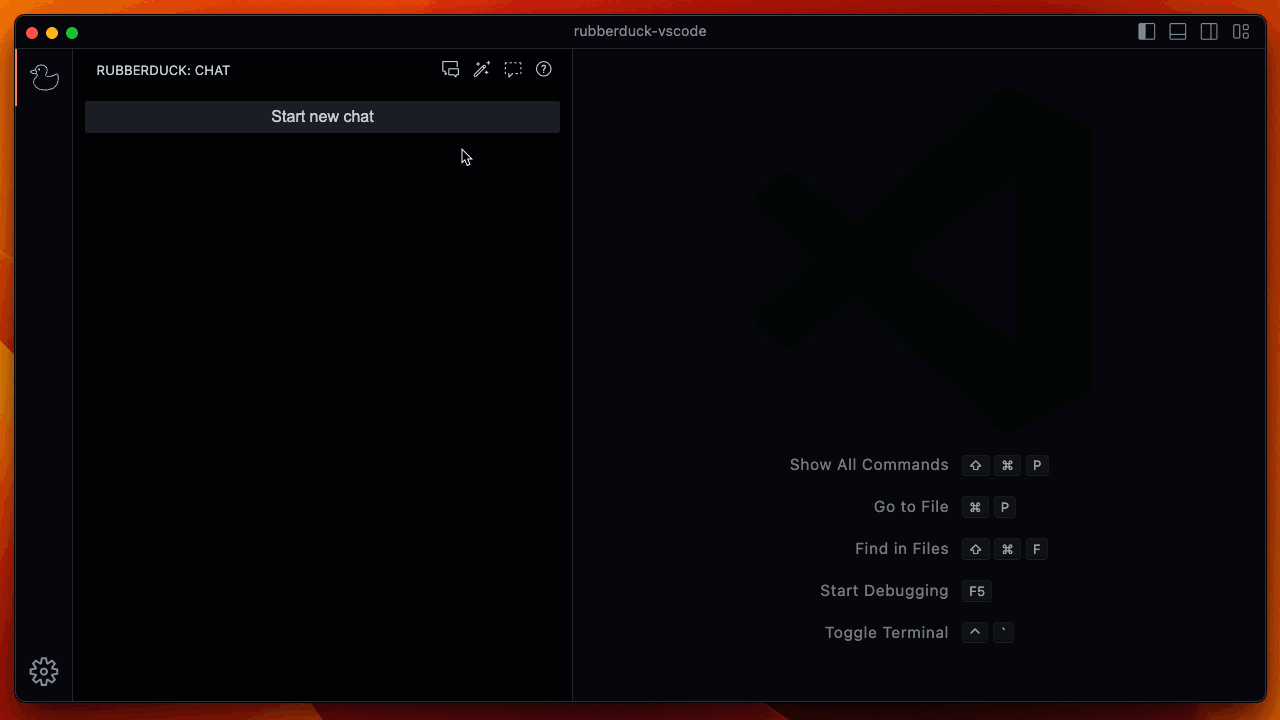This screenshot has height=720, width=1280.
Task: Toggle the bottom panel visibility
Action: click(1178, 32)
